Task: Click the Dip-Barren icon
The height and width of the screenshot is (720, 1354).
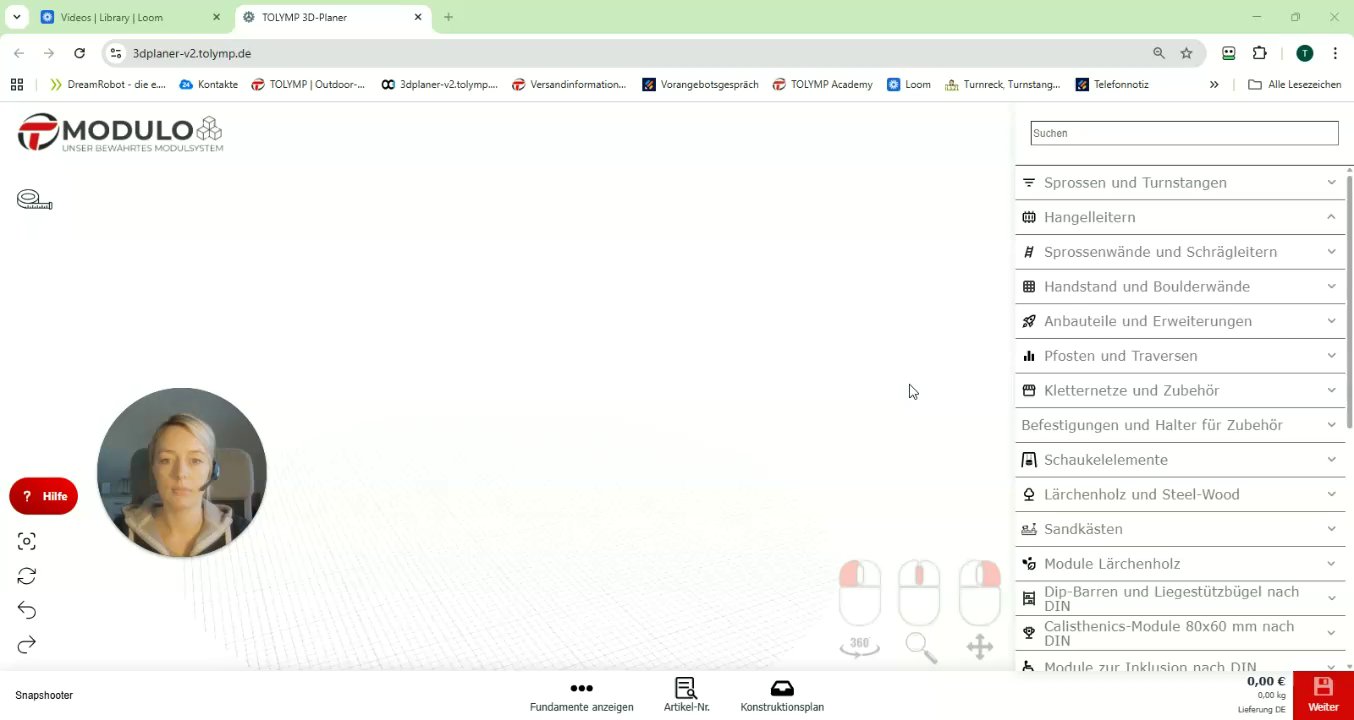Action: 1029,599
